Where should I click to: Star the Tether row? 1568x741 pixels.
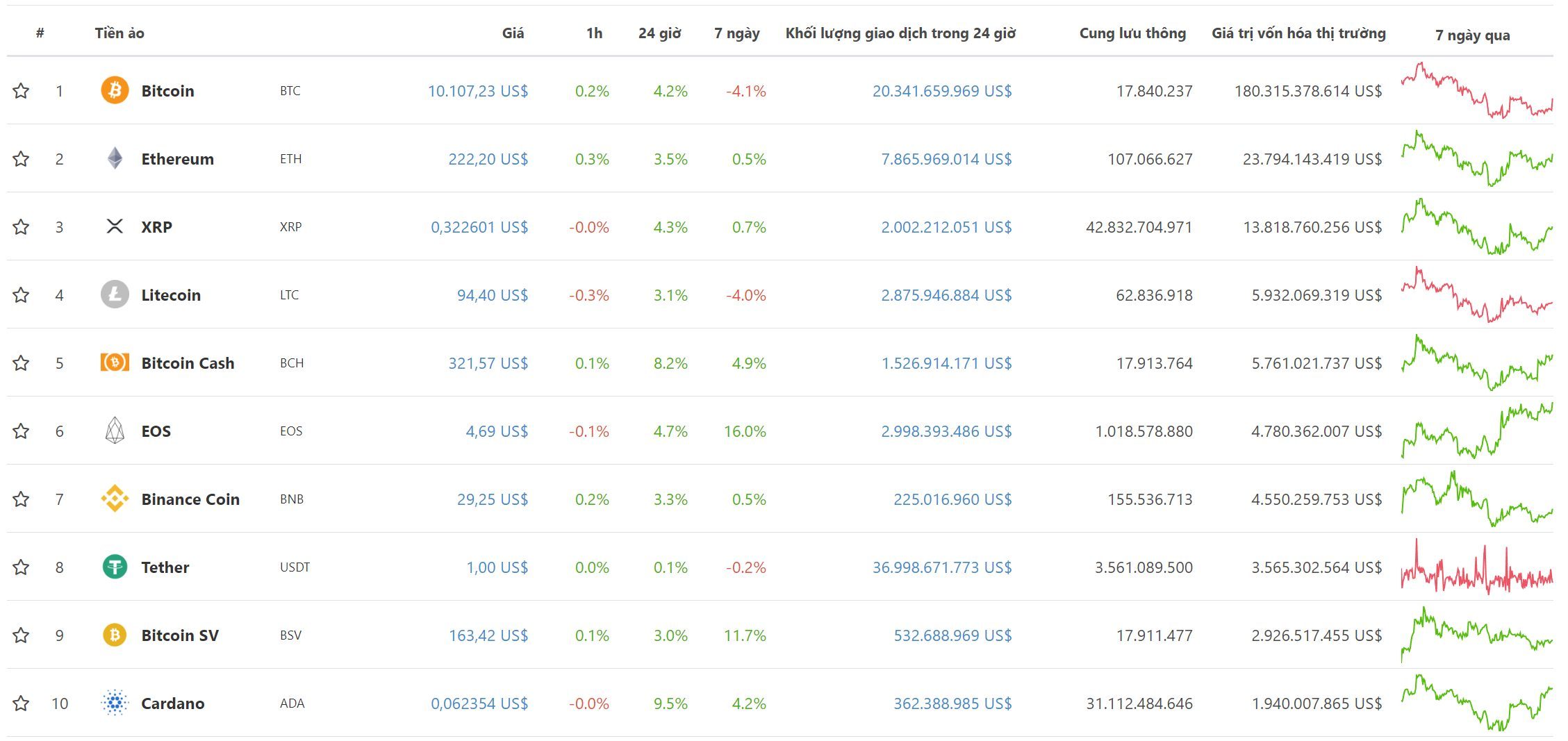(21, 567)
